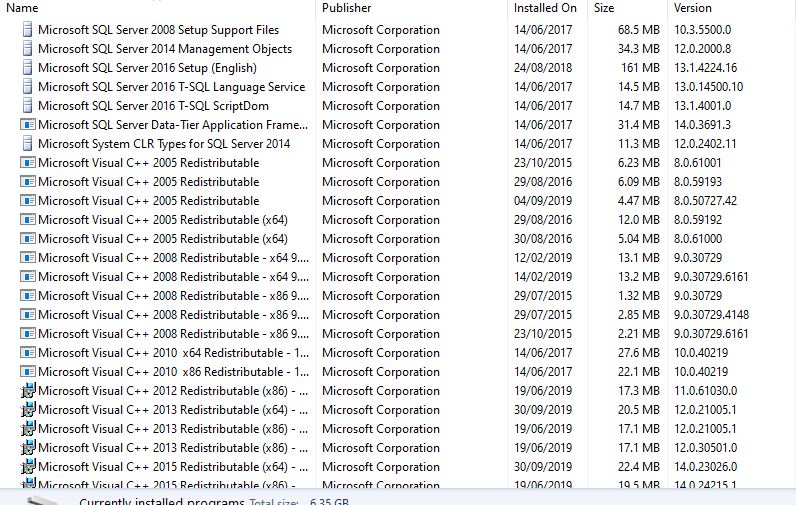Click the install date 12/02/2019

543,258
